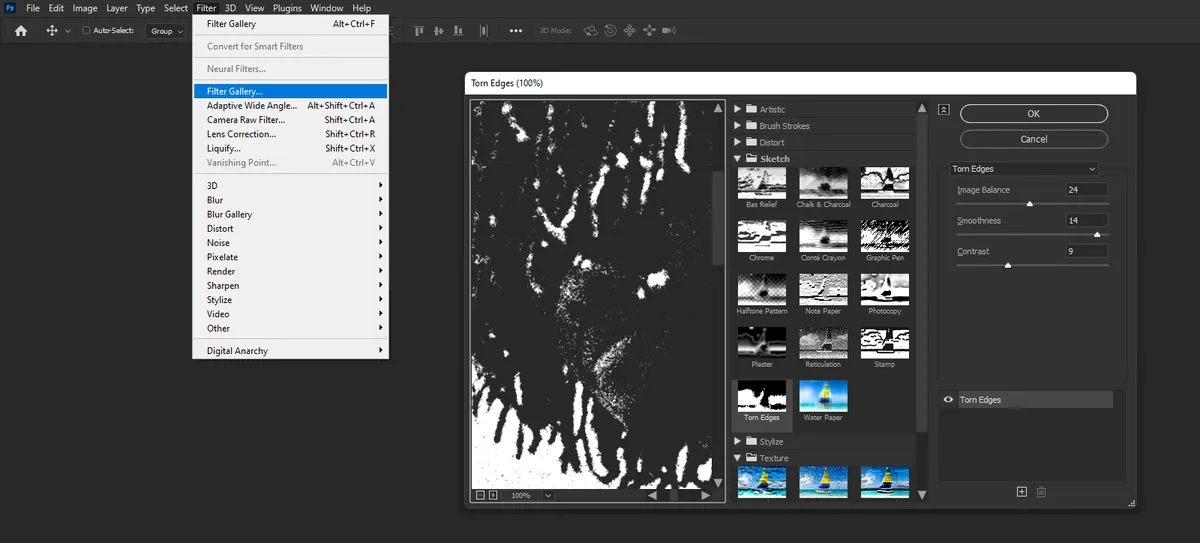Zoom in preview with the plus icon
Screen dimensions: 1200x543
(493, 495)
